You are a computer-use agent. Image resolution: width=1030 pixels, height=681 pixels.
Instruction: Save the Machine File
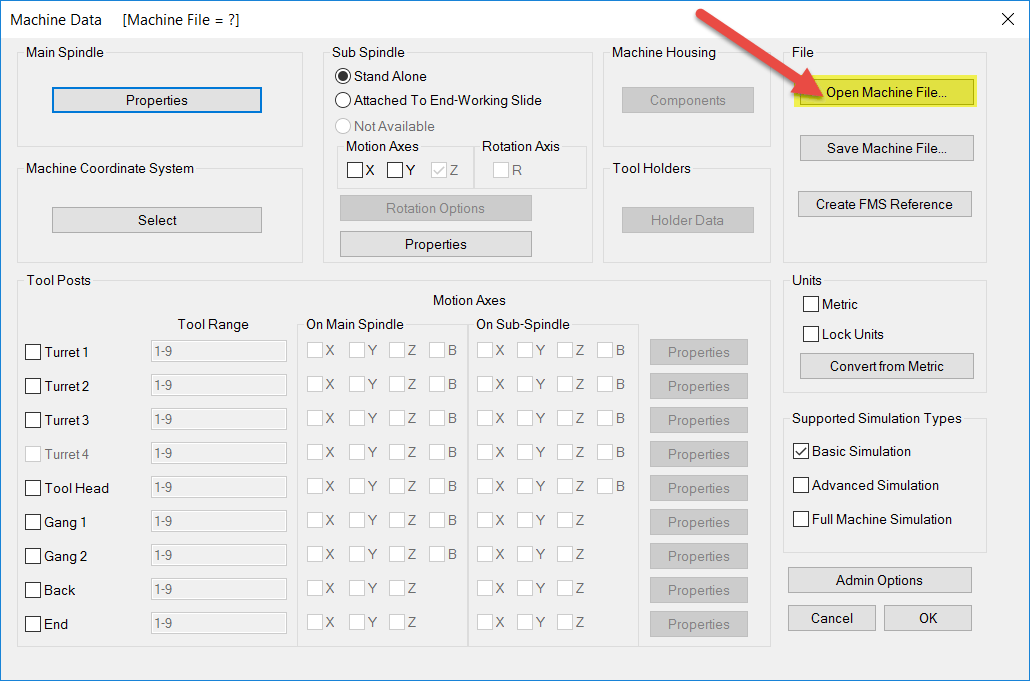886,147
